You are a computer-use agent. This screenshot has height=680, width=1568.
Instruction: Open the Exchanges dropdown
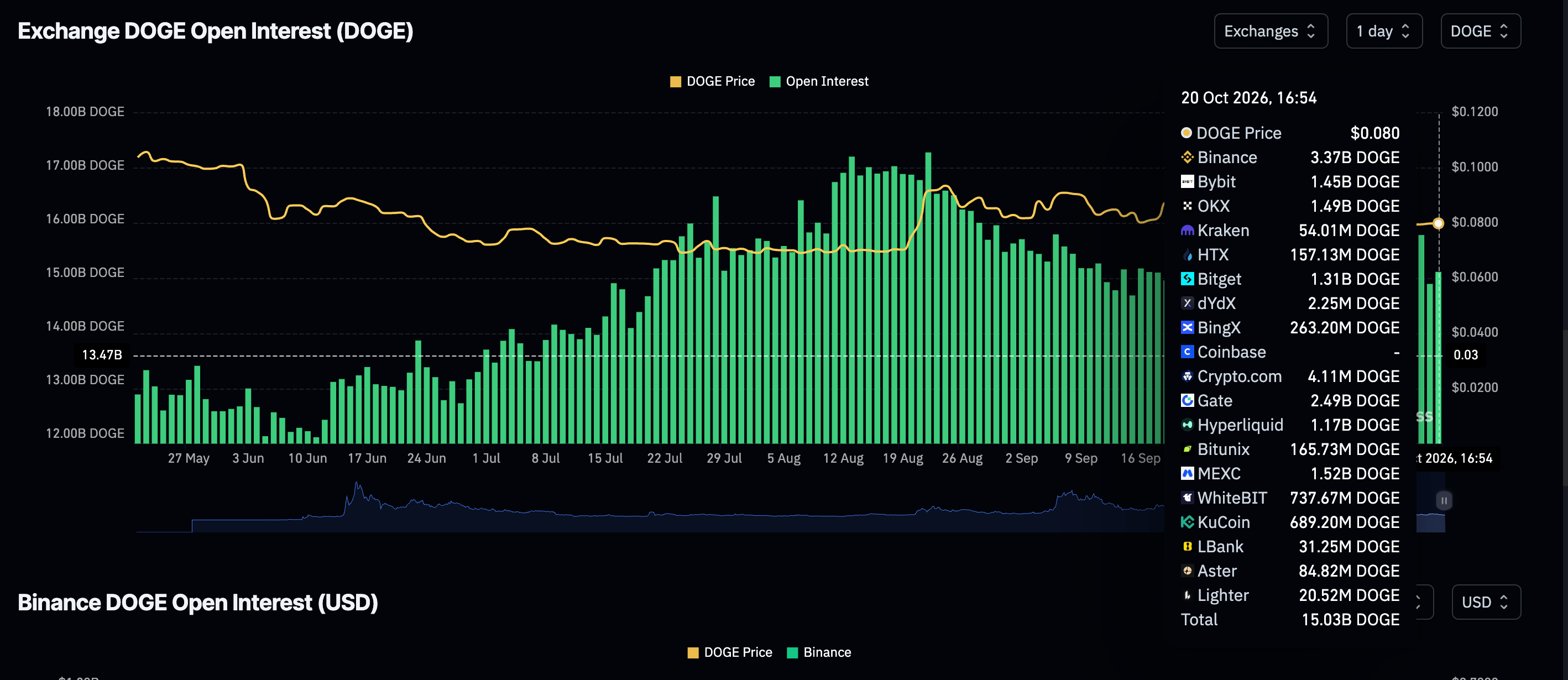coord(1271,31)
